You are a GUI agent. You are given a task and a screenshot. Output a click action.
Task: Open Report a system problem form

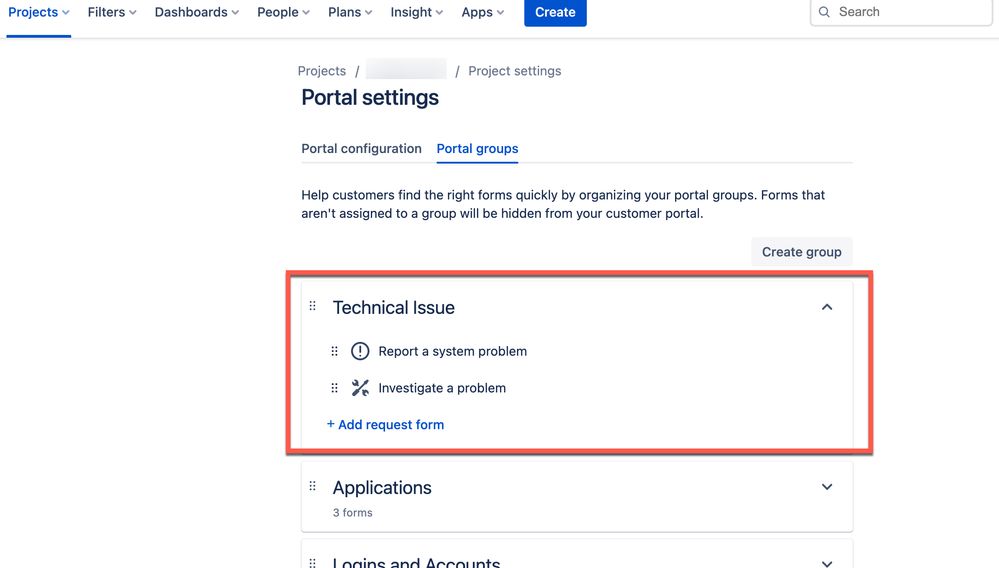tap(452, 351)
